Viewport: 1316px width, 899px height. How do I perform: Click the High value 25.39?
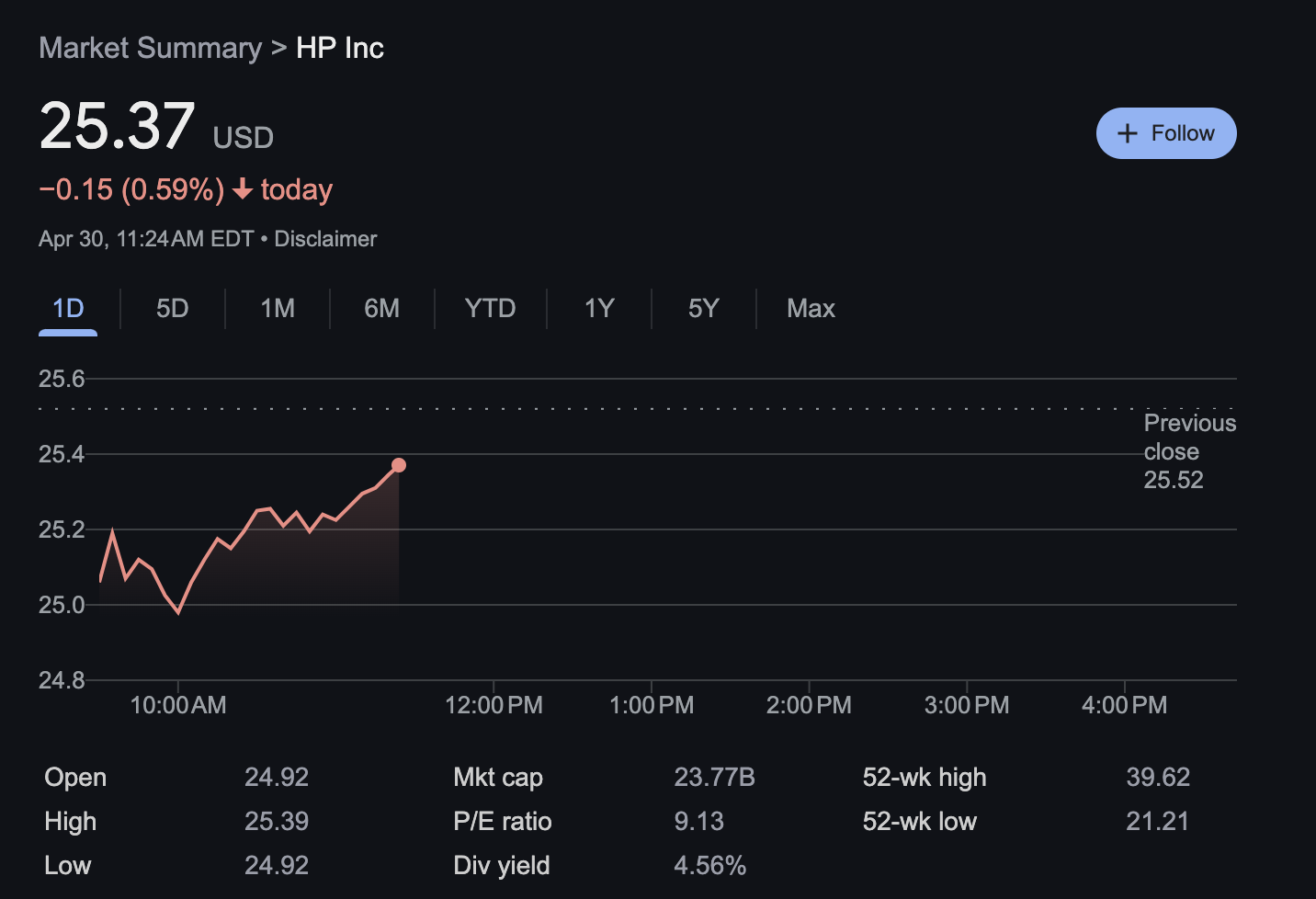tap(277, 822)
